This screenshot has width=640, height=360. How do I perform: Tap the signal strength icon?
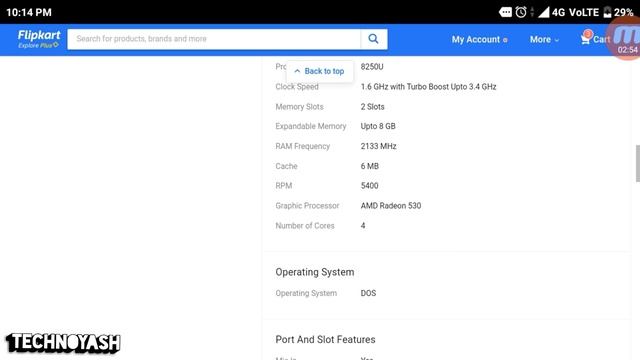[x=544, y=12]
